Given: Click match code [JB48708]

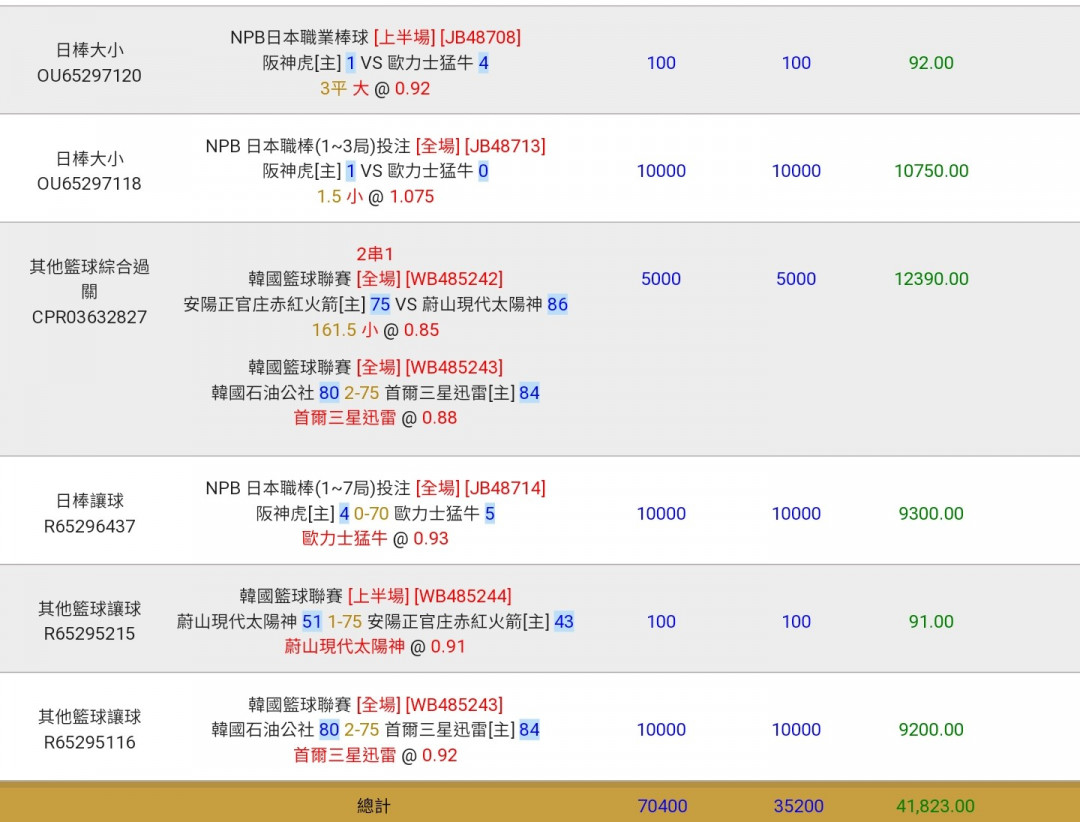Looking at the screenshot, I should pos(480,37).
